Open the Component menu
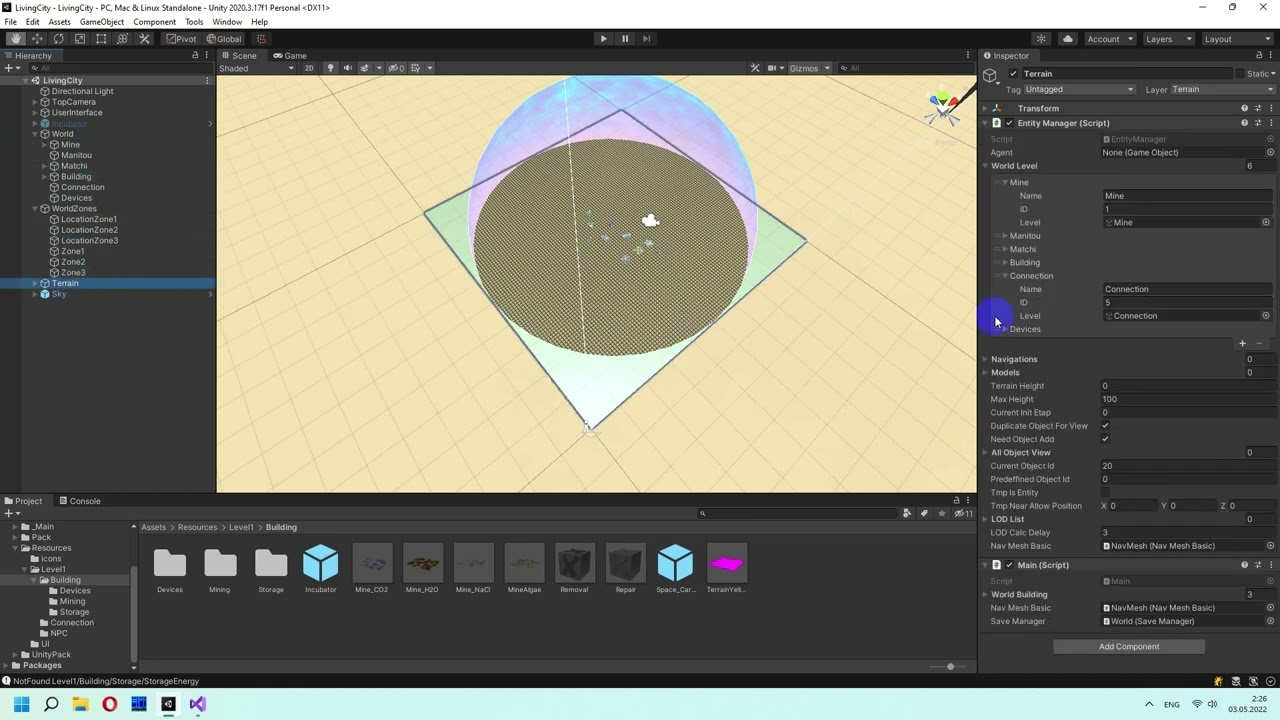 point(154,22)
